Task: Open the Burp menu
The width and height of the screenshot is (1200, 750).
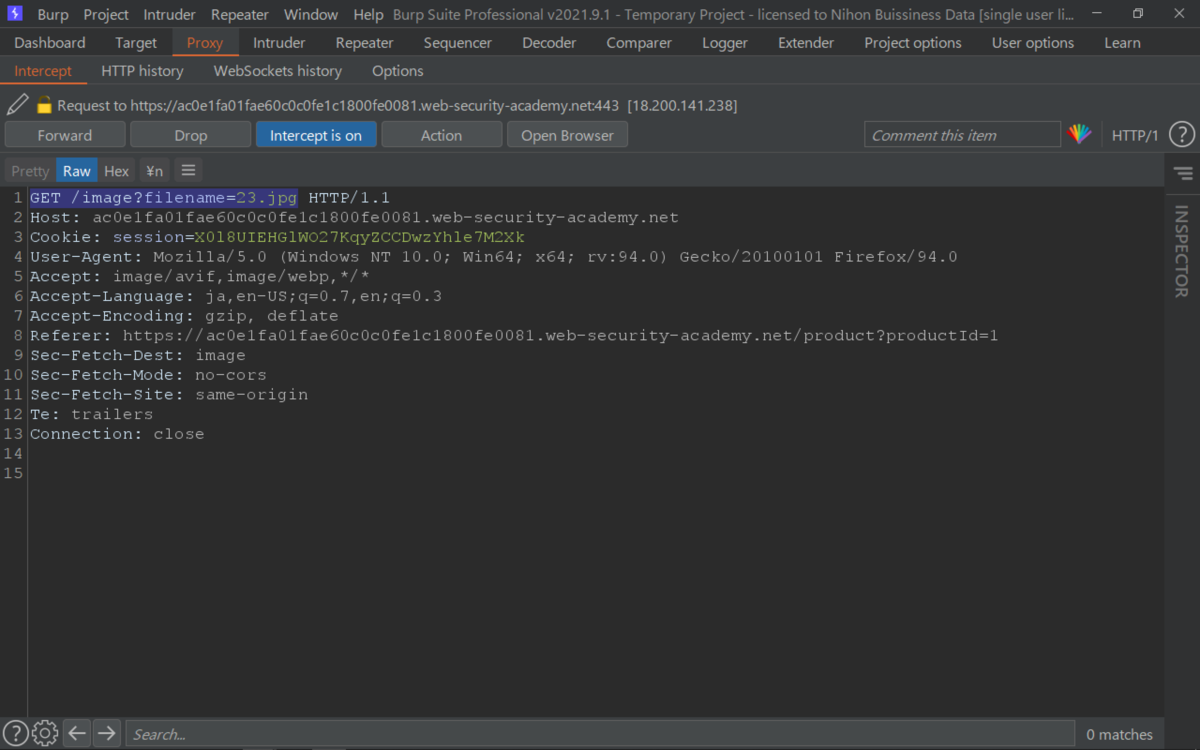Action: pos(53,15)
